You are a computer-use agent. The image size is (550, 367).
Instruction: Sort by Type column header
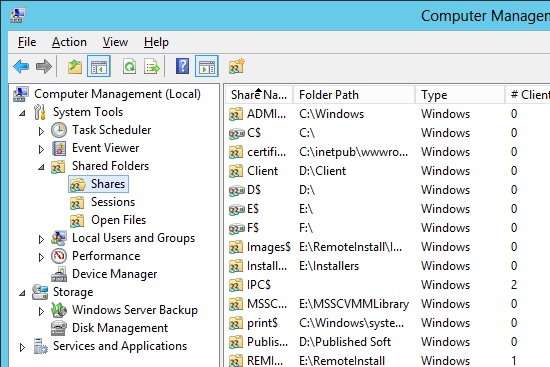(460, 95)
